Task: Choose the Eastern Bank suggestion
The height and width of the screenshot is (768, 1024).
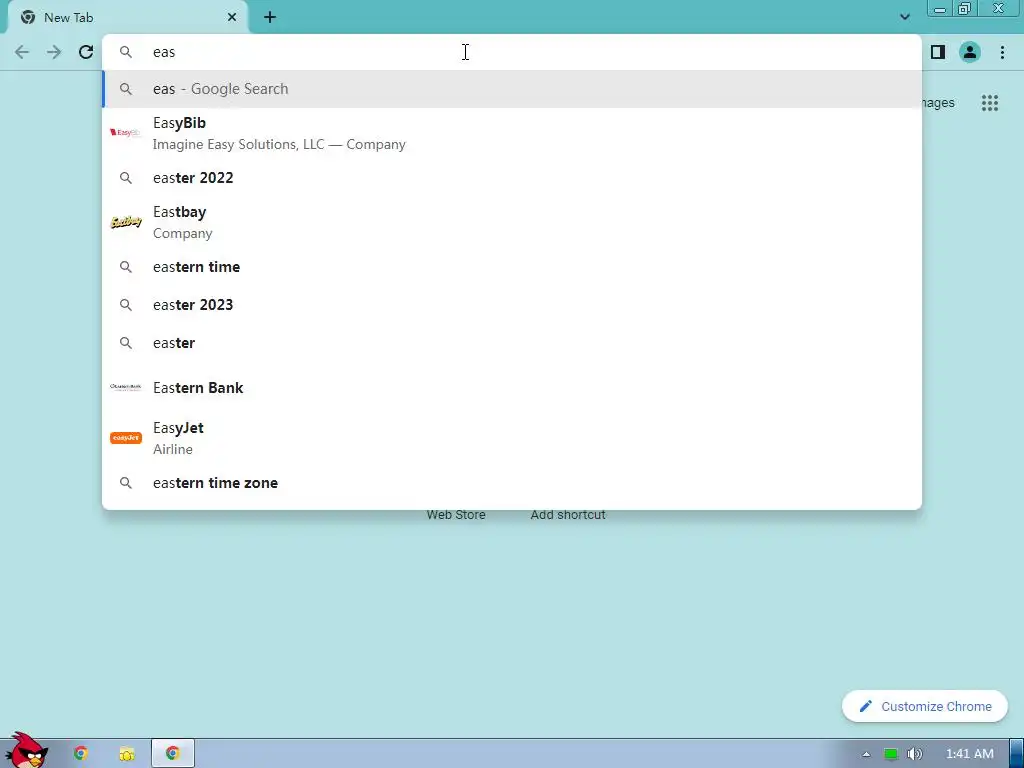Action: (512, 388)
